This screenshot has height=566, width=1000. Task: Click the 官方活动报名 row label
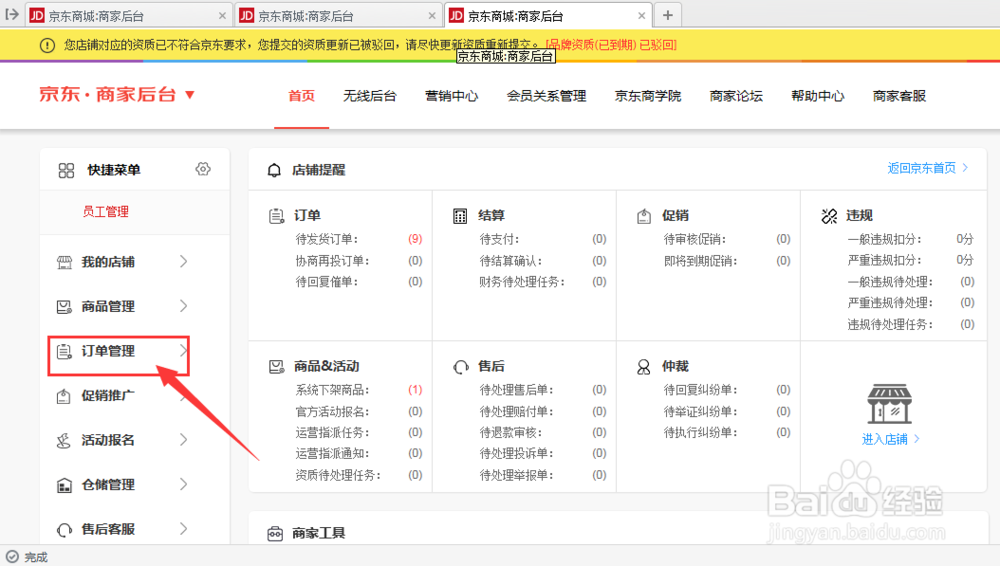pos(332,412)
